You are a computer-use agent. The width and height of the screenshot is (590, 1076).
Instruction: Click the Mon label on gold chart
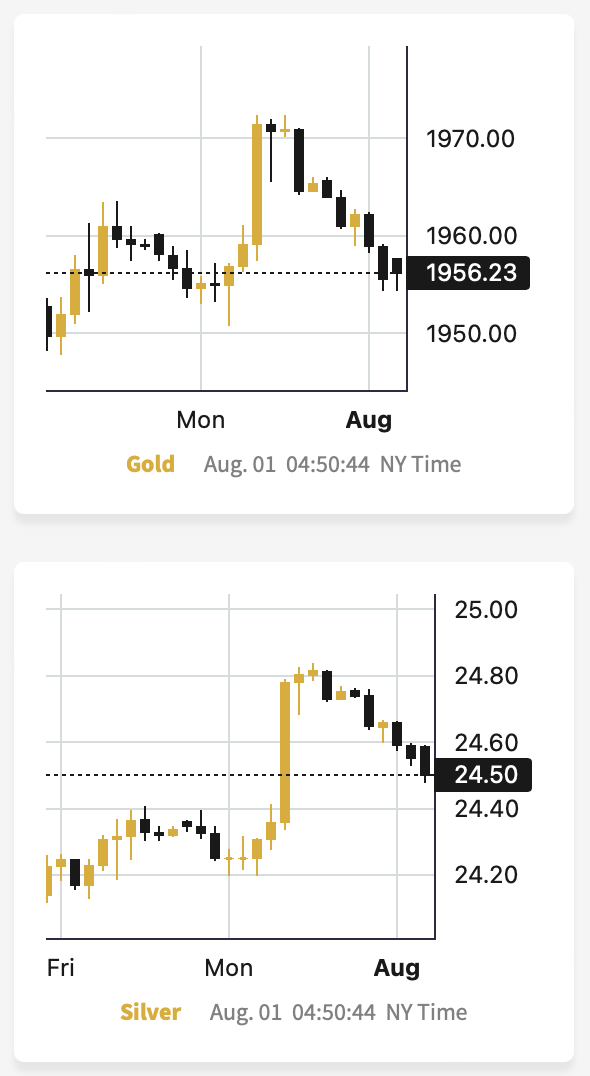[x=200, y=419]
